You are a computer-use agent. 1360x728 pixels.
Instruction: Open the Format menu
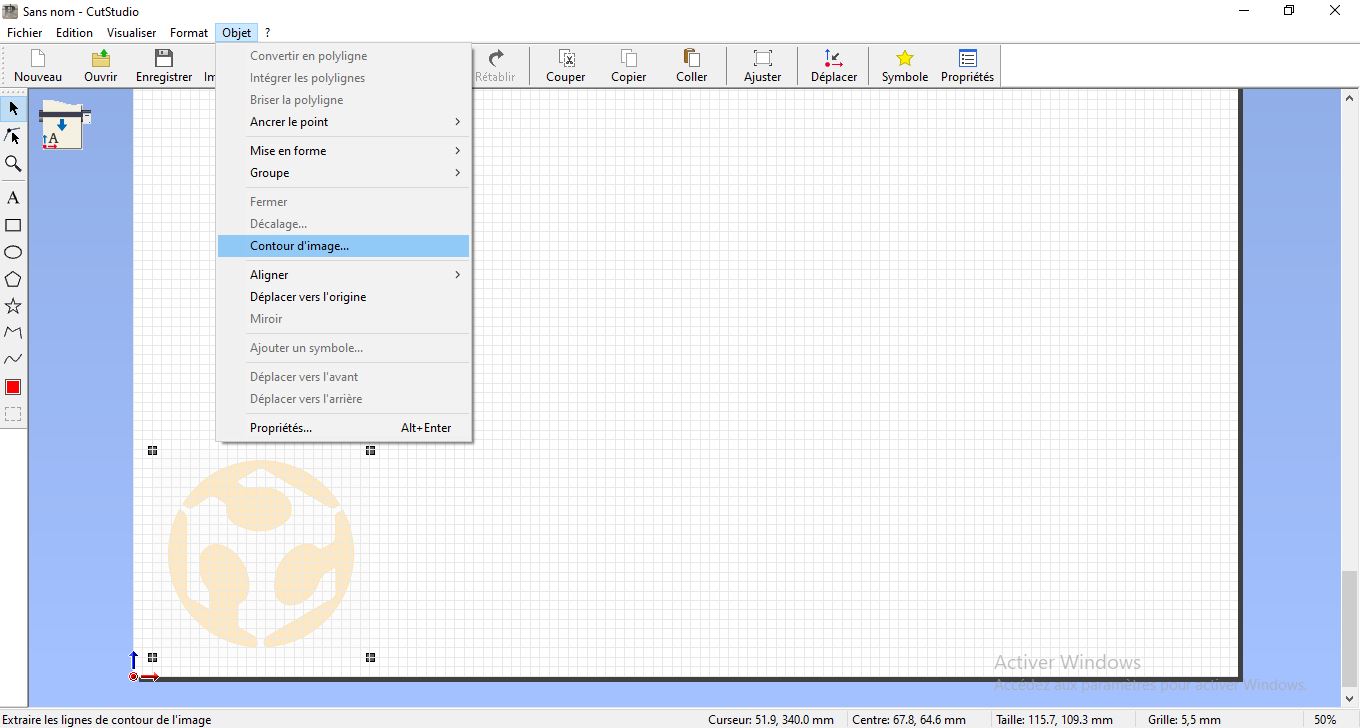pos(189,33)
